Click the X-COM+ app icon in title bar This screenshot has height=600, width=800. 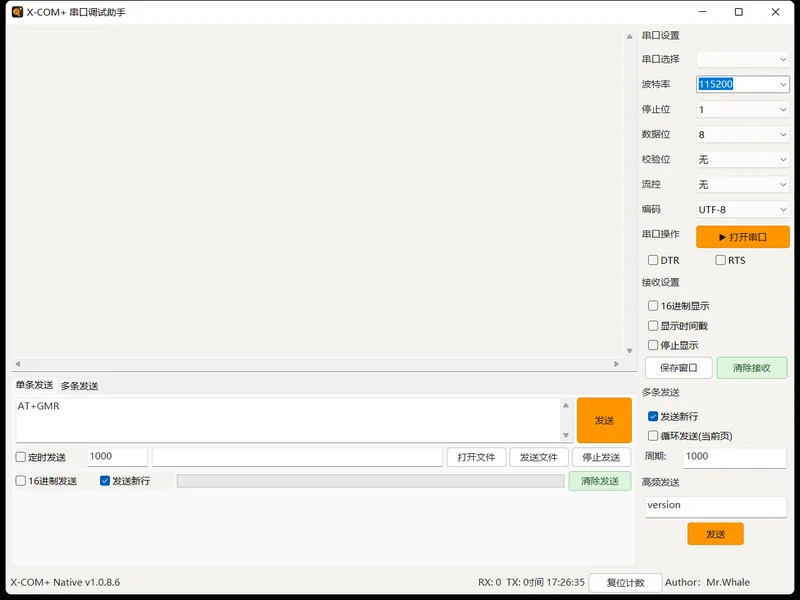pyautogui.click(x=17, y=11)
